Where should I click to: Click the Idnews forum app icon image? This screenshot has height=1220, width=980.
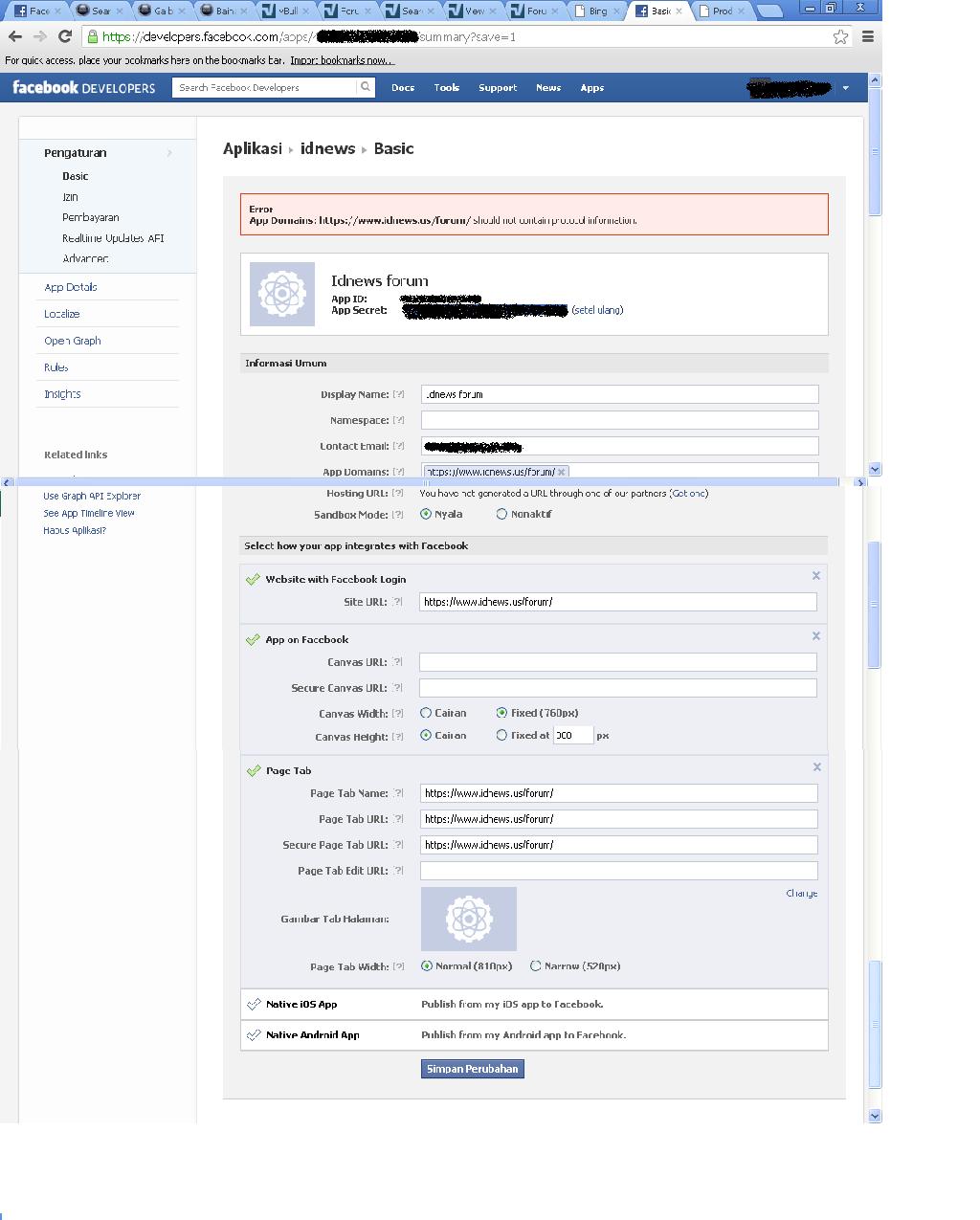click(x=282, y=294)
